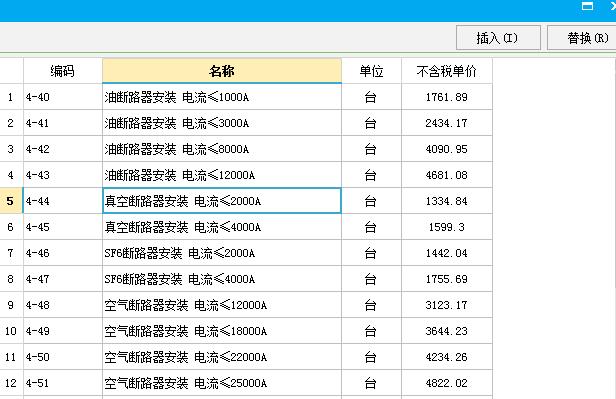Click price value 4234.26
Viewport: 616px width, 399px height.
coord(447,357)
